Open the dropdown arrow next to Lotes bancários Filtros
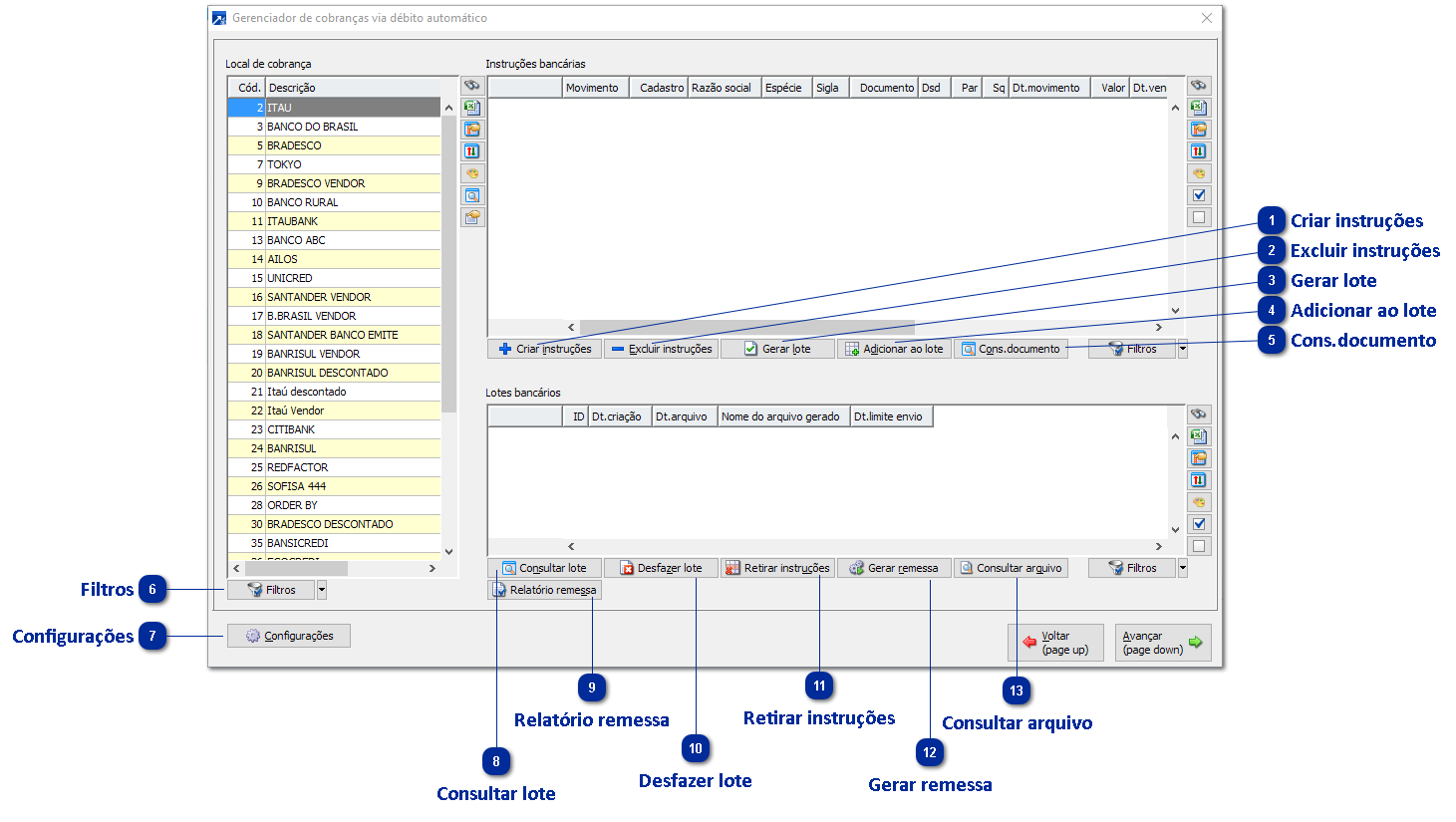This screenshot has width=1456, height=822. coord(1183,568)
